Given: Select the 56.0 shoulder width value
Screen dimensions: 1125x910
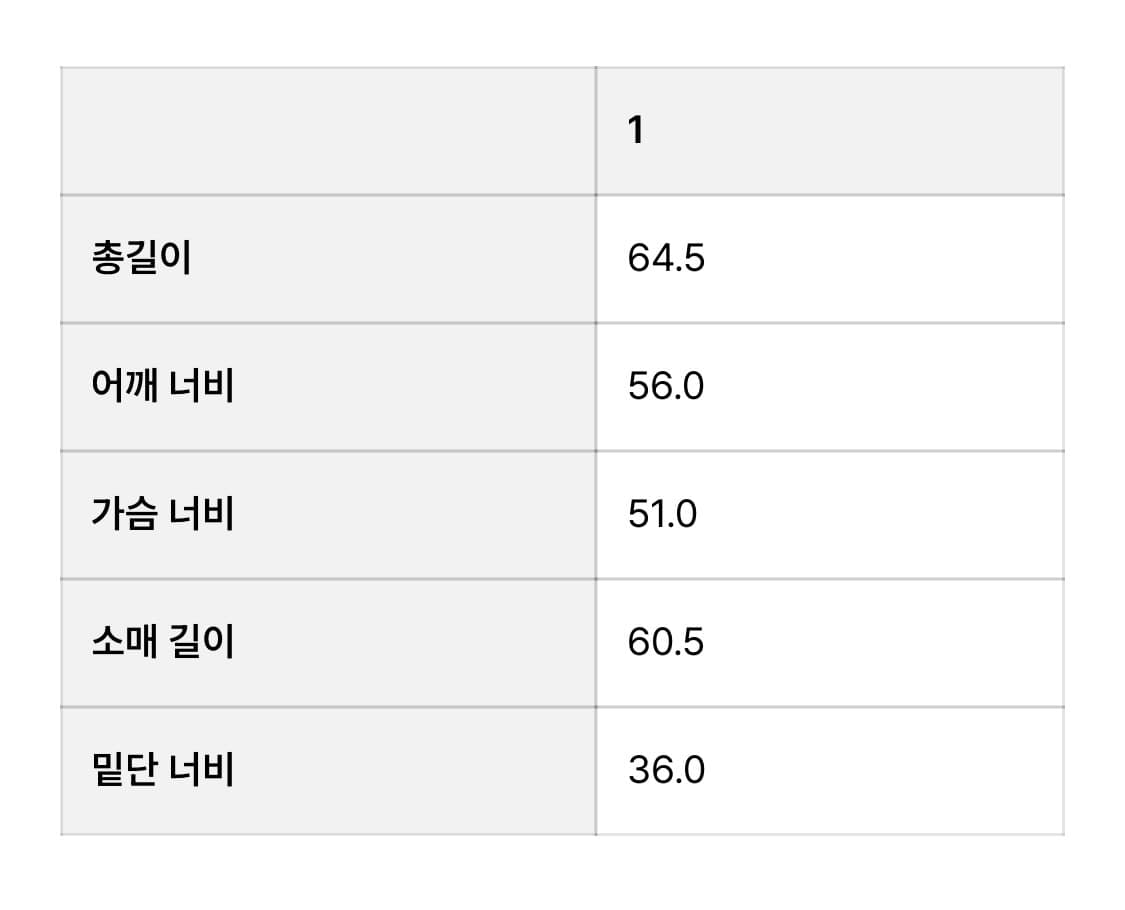Looking at the screenshot, I should (666, 387).
